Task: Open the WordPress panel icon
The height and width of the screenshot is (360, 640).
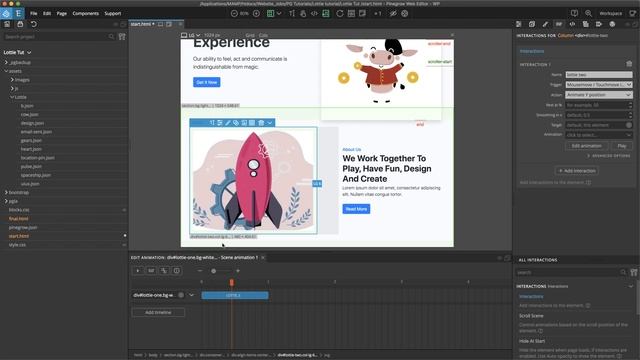Action: coord(612,24)
